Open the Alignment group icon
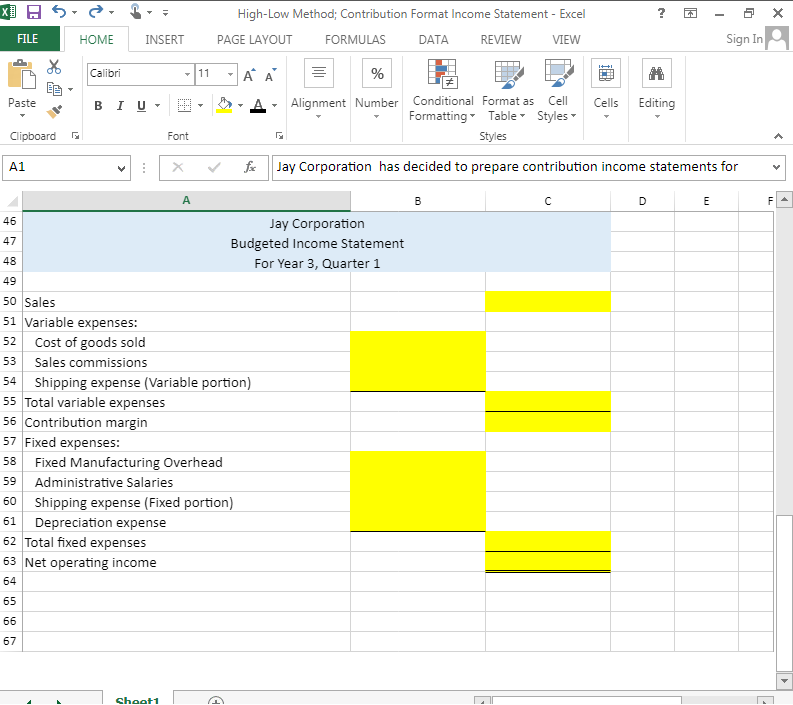This screenshot has height=705, width=793. tap(319, 73)
